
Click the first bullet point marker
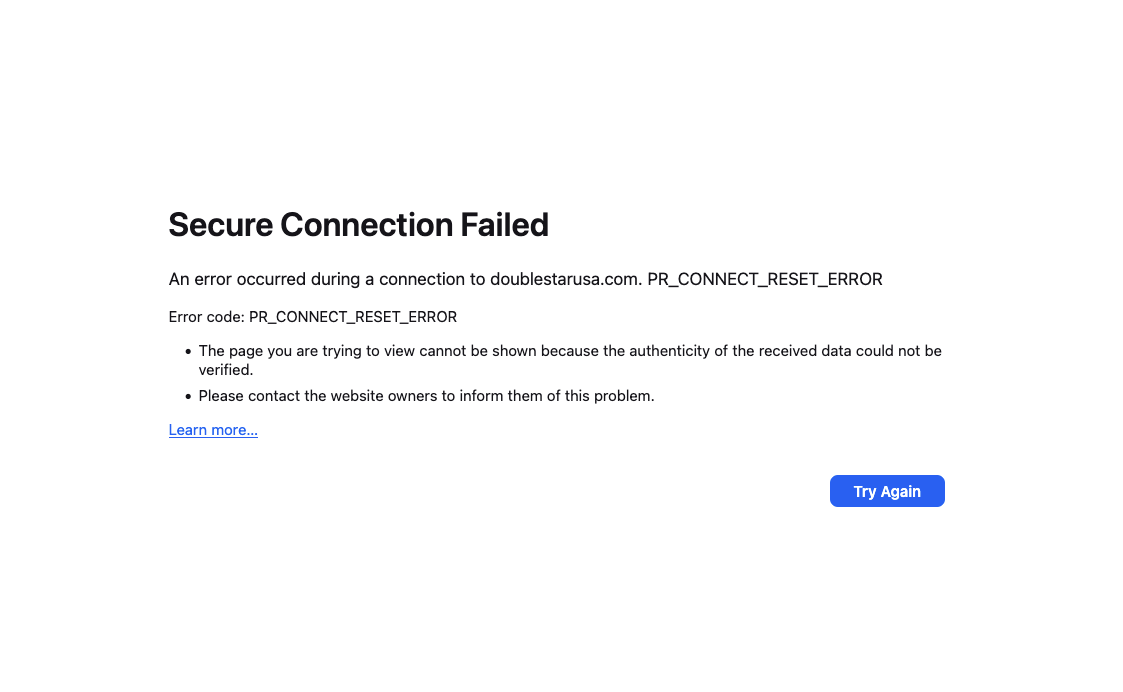pos(188,352)
